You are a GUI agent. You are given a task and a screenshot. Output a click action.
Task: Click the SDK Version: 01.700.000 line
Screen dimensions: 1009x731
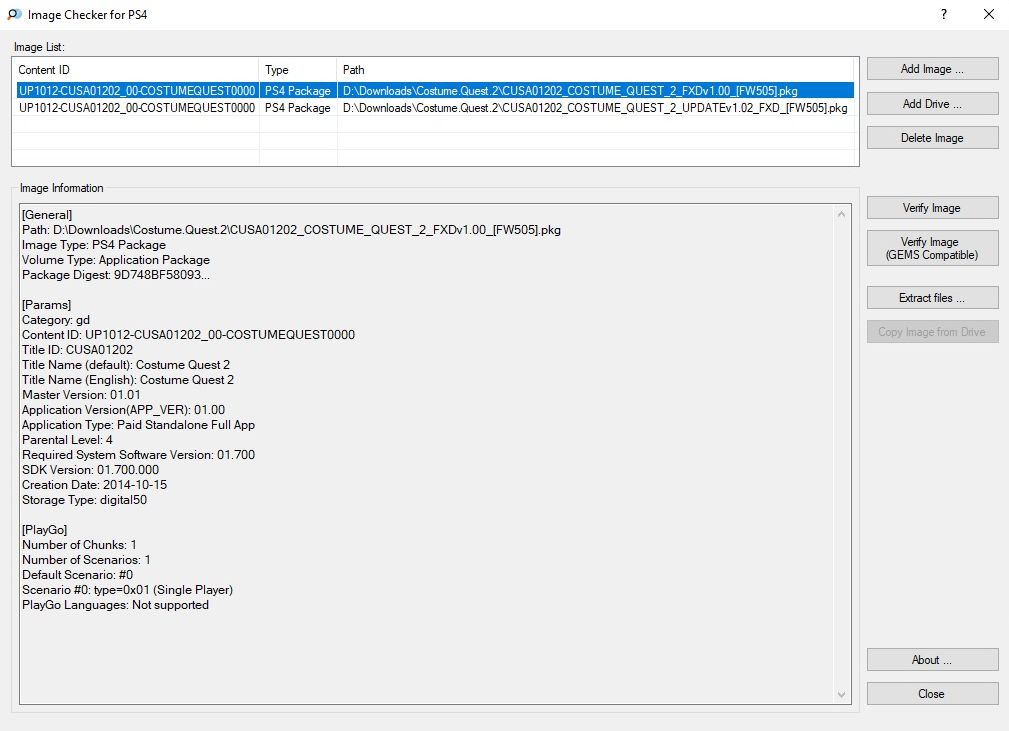pyautogui.click(x=90, y=470)
